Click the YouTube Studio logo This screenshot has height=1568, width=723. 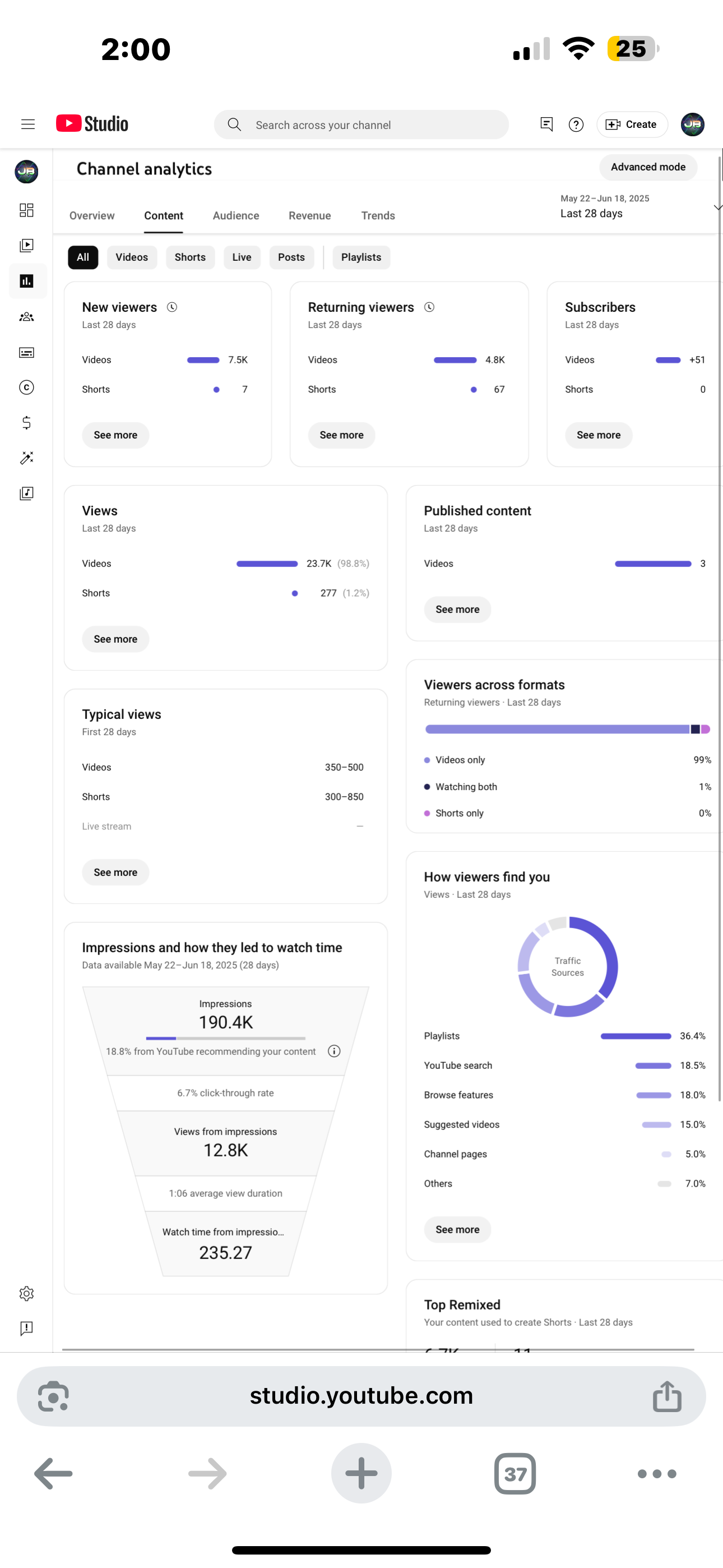tap(92, 123)
